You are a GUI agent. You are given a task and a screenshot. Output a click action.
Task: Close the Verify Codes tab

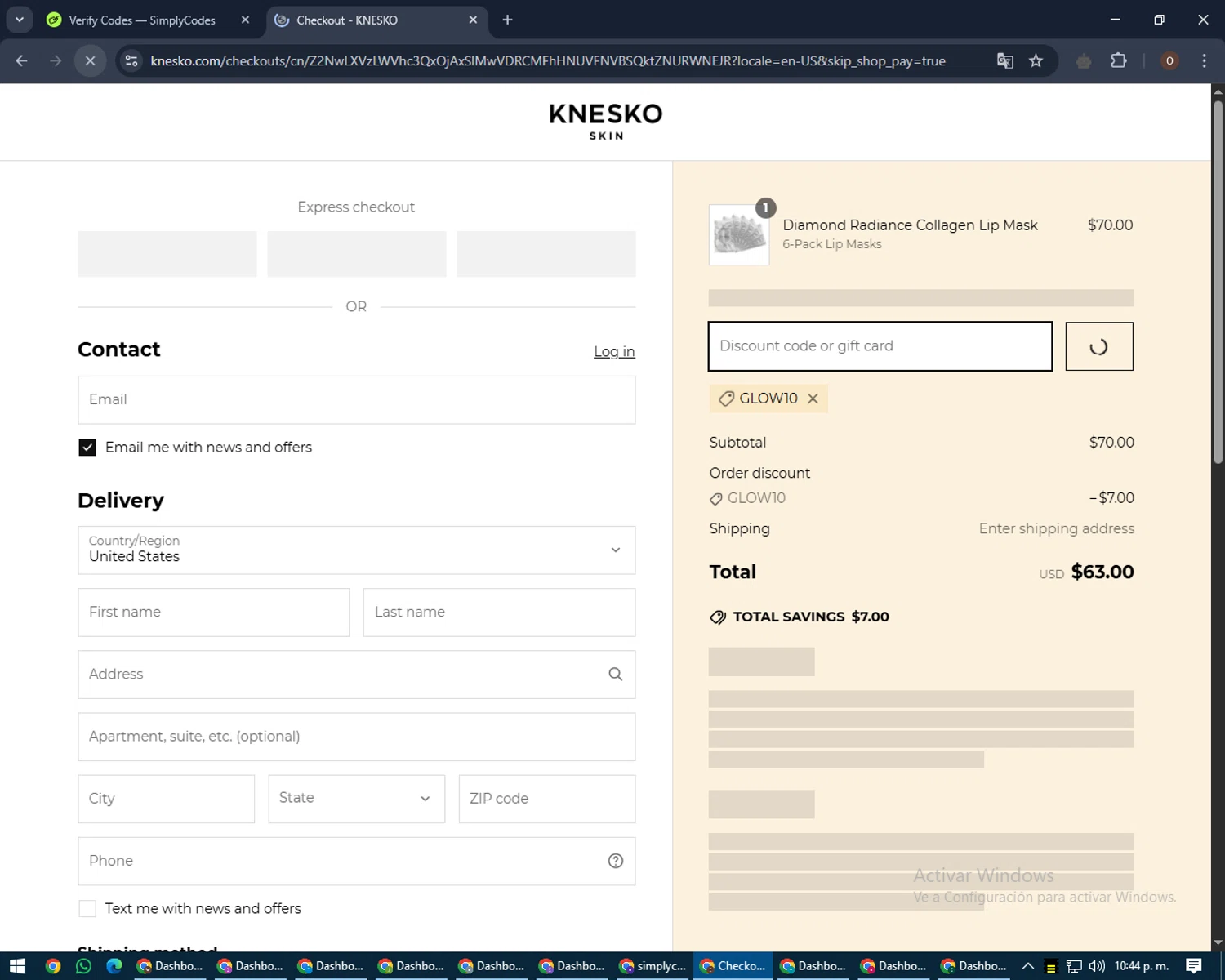[245, 20]
